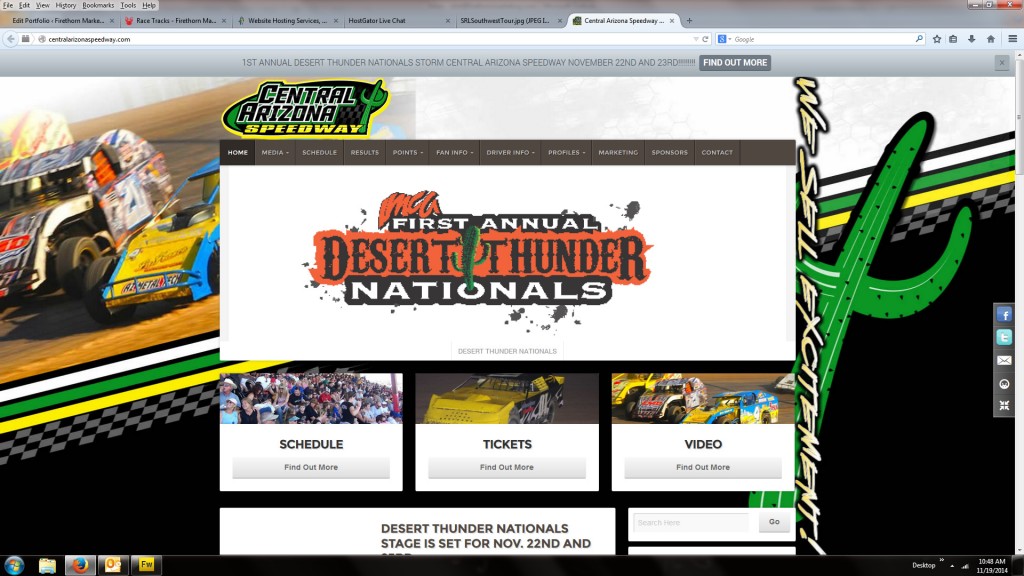Switch to the Website Hosting Services tab
The width and height of the screenshot is (1024, 576).
(x=287, y=20)
